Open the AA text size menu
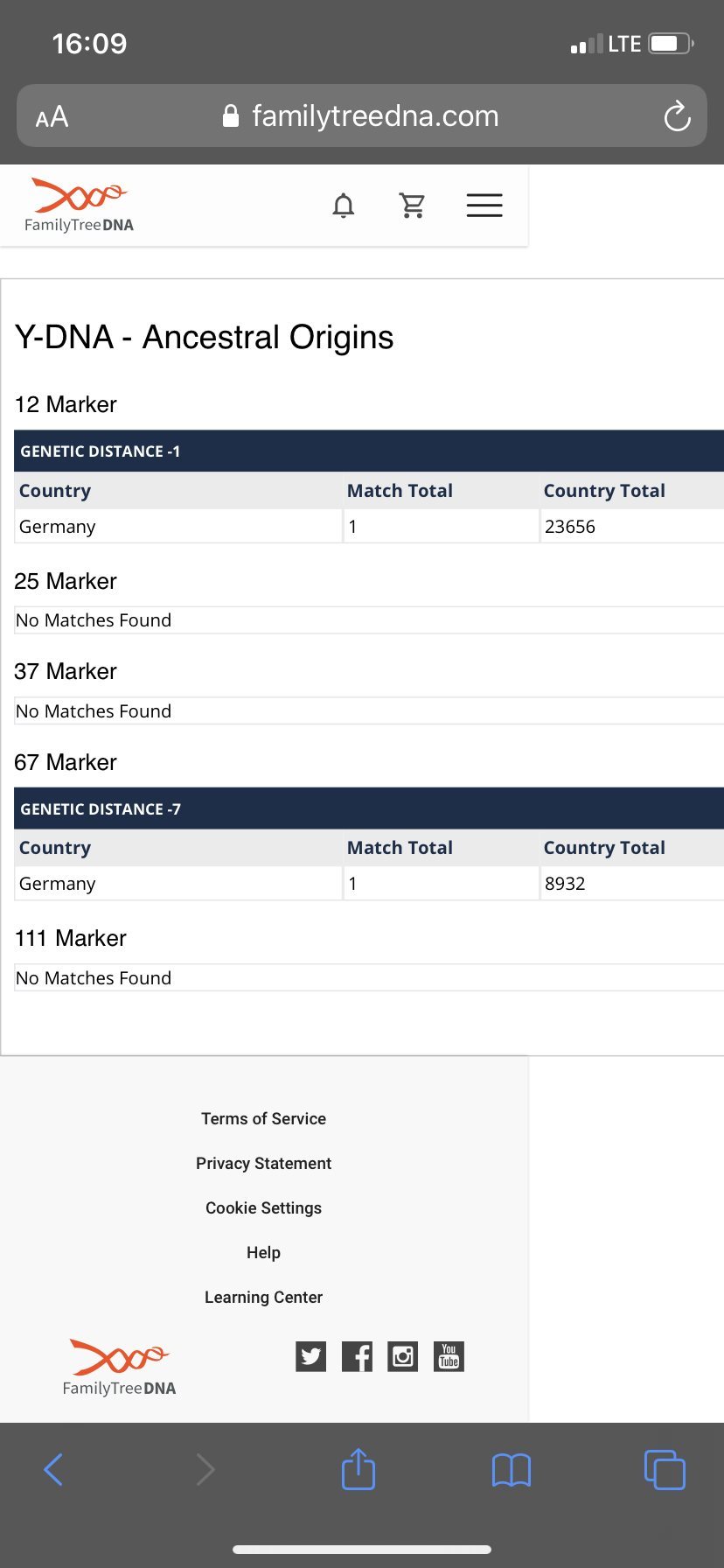 [52, 116]
